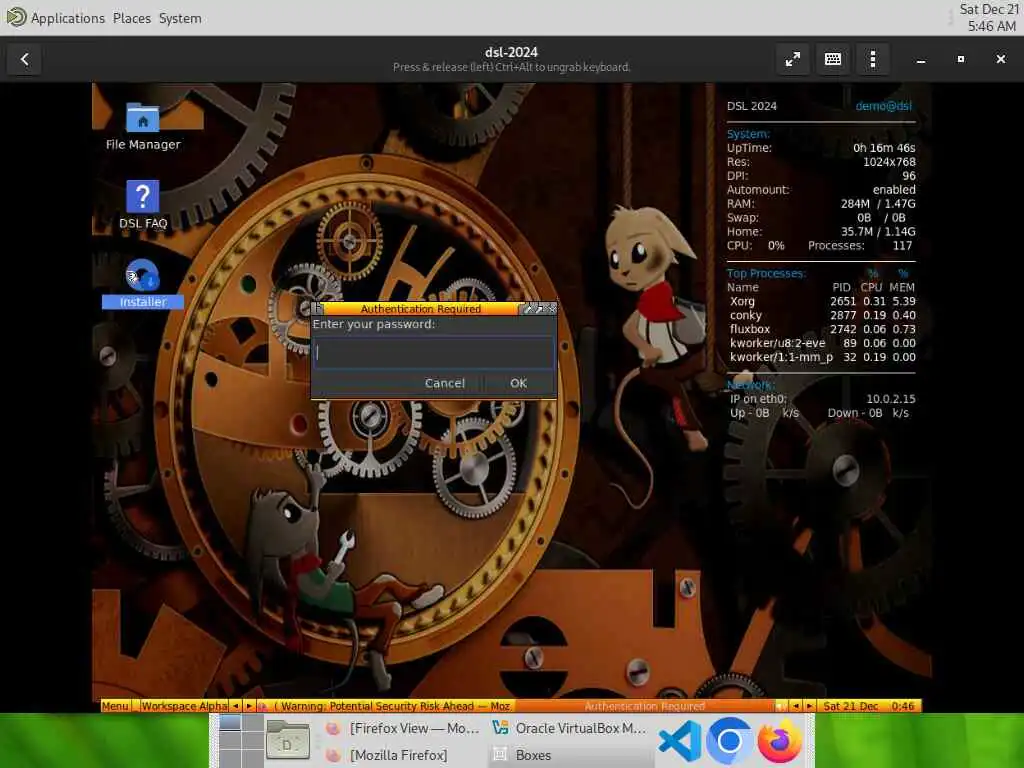Click the fluxbox toolbar clock
1024x768 pixels.
click(869, 706)
